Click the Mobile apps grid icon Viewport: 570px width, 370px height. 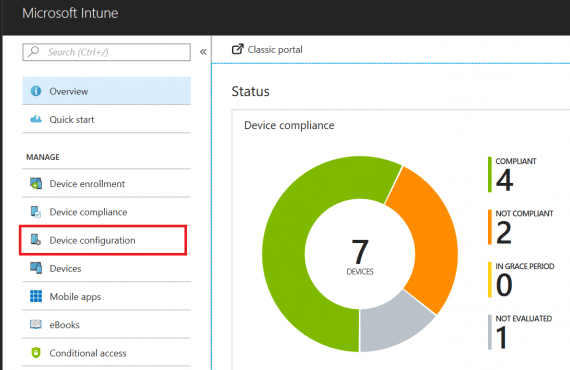[x=36, y=296]
